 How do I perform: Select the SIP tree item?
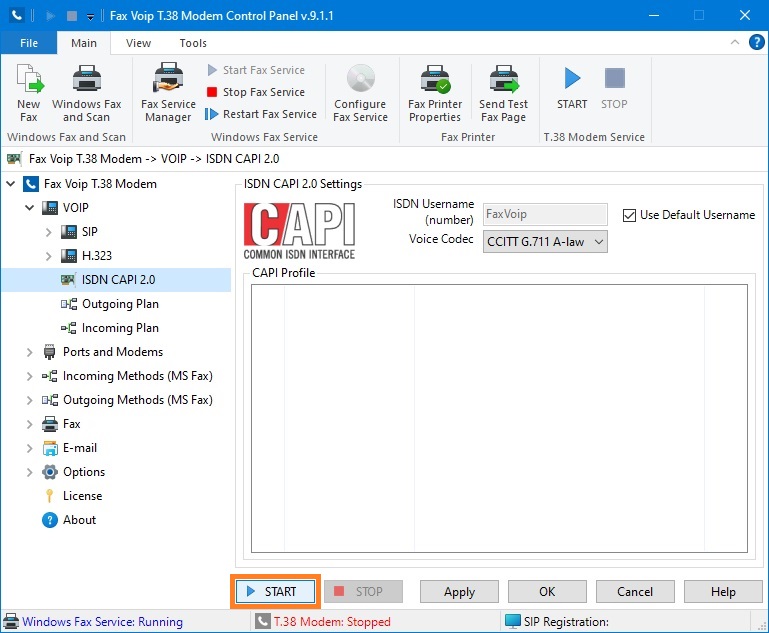pos(90,232)
